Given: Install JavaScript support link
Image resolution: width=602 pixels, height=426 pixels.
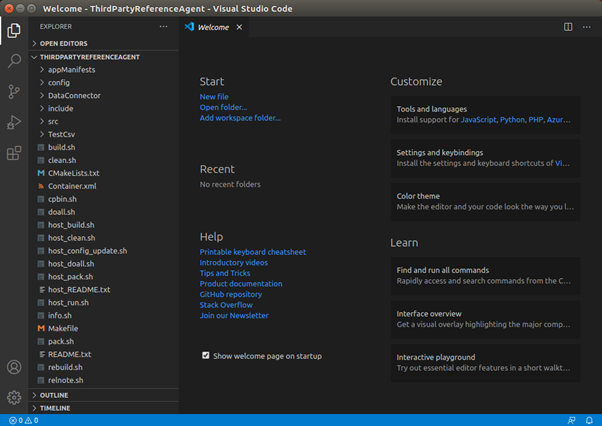Looking at the screenshot, I should (478, 120).
